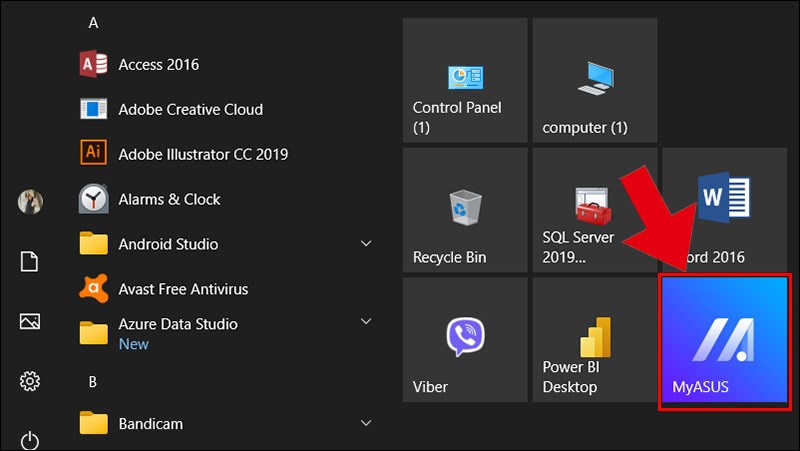Screen dimensions: 800x451
Task: Open the Word 2016 tile
Action: point(724,210)
